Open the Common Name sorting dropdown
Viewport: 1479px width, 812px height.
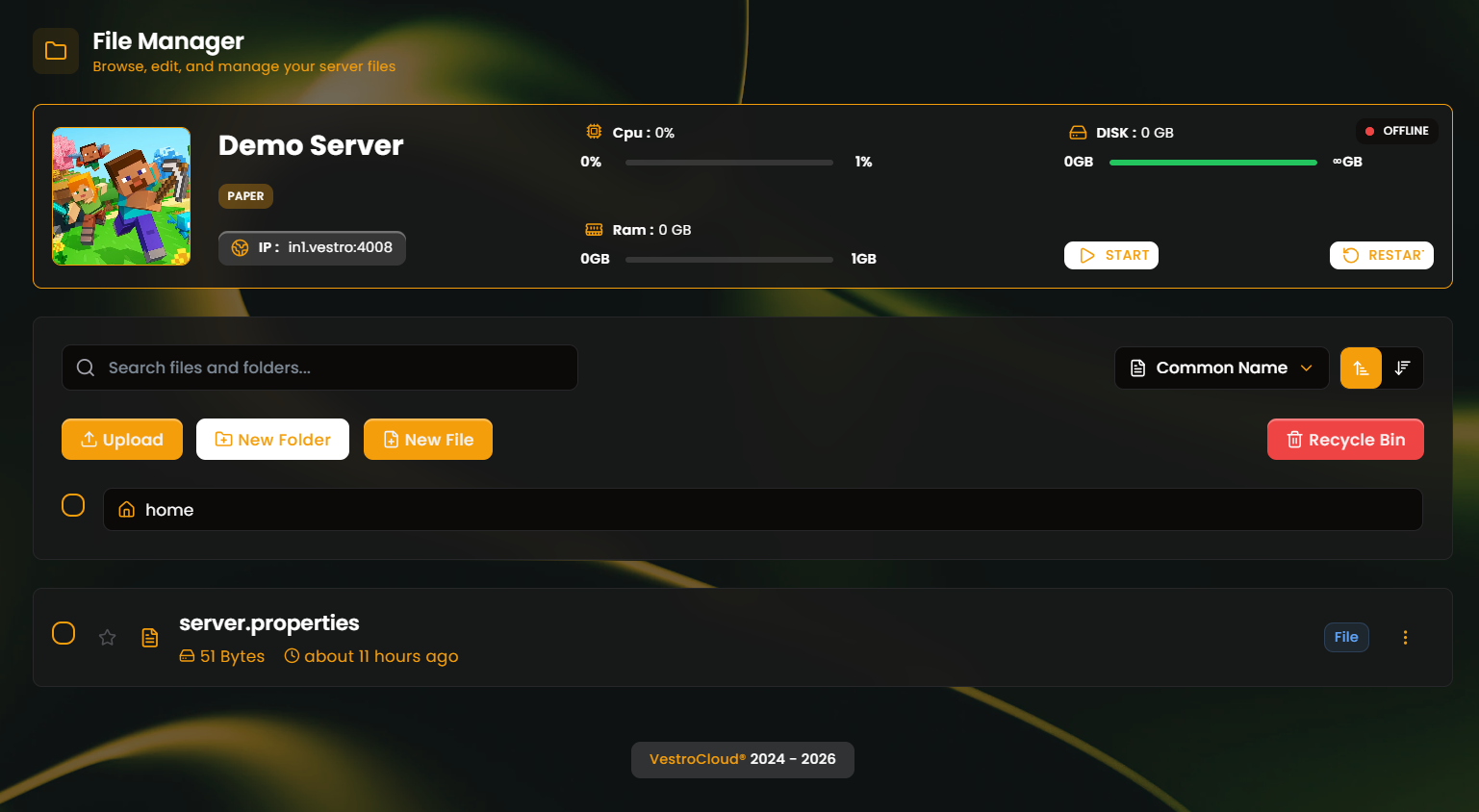coord(1221,368)
